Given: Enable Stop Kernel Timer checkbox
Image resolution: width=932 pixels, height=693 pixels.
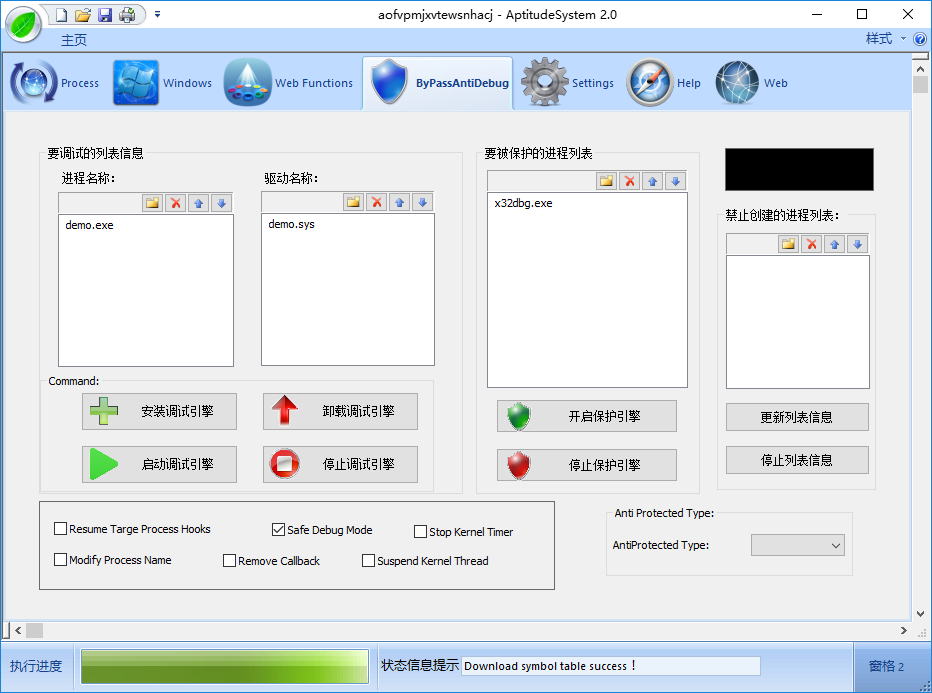Looking at the screenshot, I should point(420,531).
